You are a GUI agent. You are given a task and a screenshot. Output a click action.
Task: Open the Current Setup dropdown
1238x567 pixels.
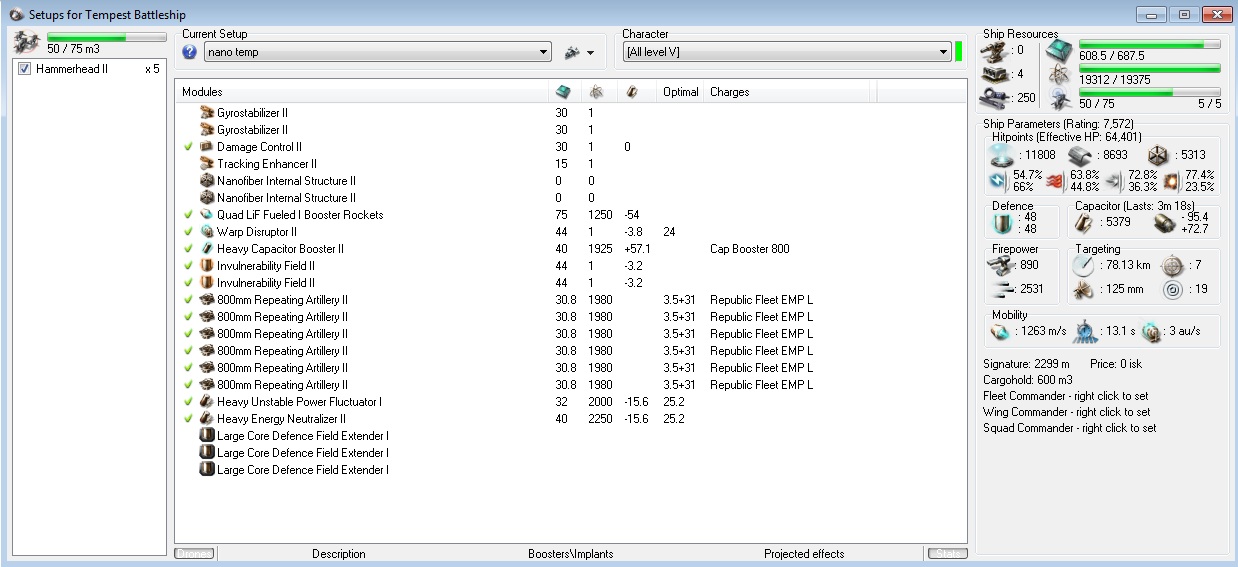coord(543,52)
